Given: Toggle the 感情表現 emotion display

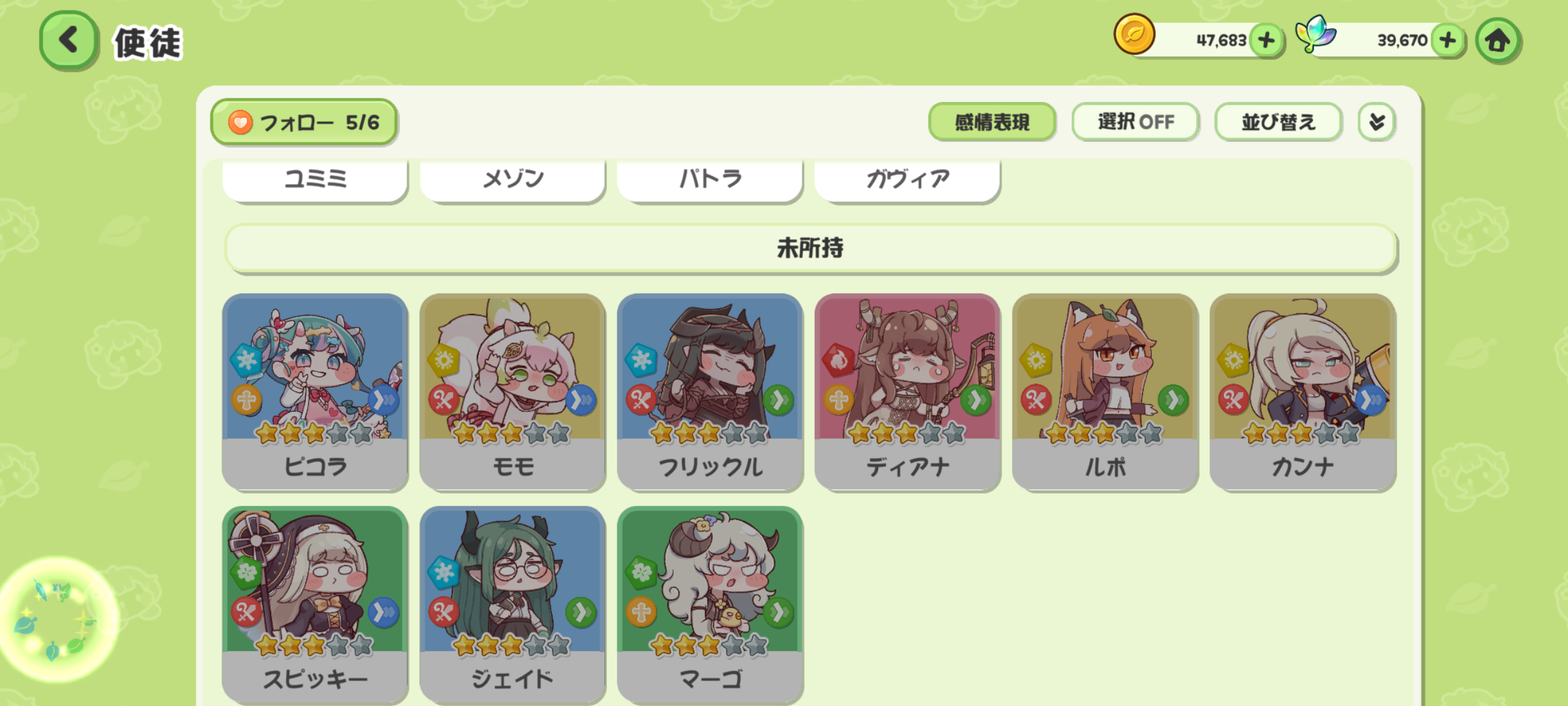Looking at the screenshot, I should [992, 122].
